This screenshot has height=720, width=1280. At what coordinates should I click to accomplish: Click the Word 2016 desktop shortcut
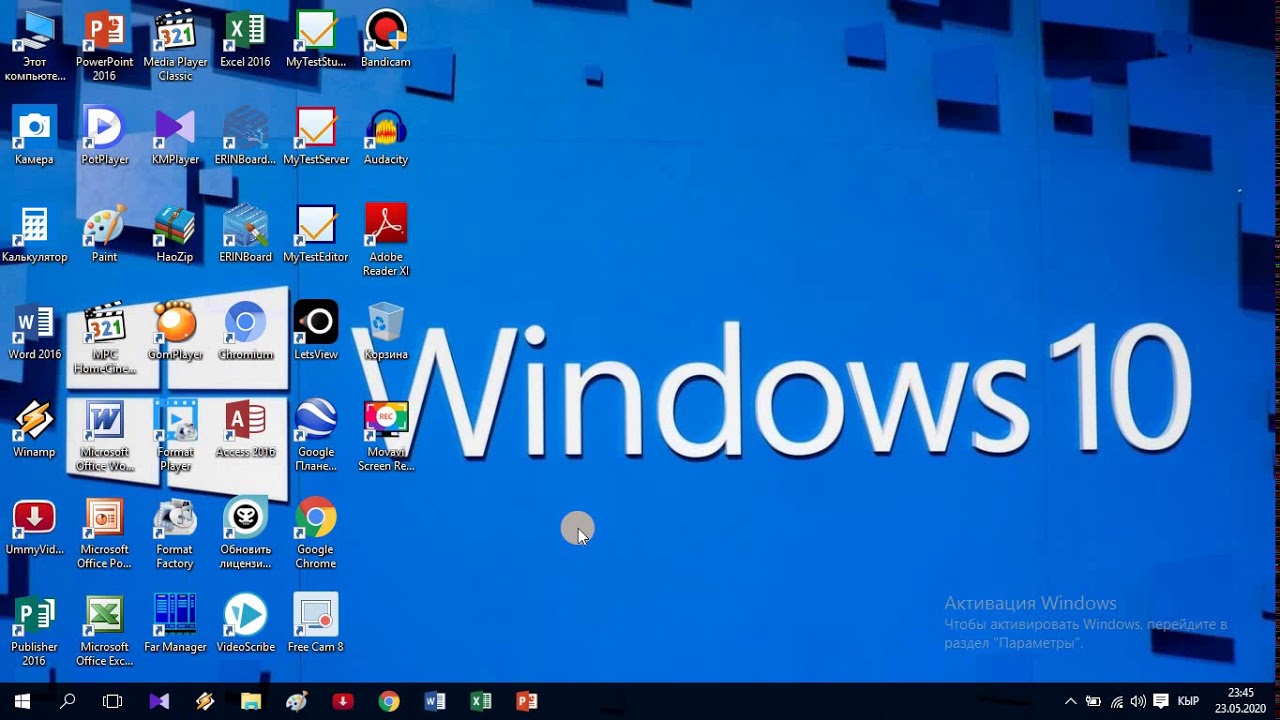click(x=34, y=332)
